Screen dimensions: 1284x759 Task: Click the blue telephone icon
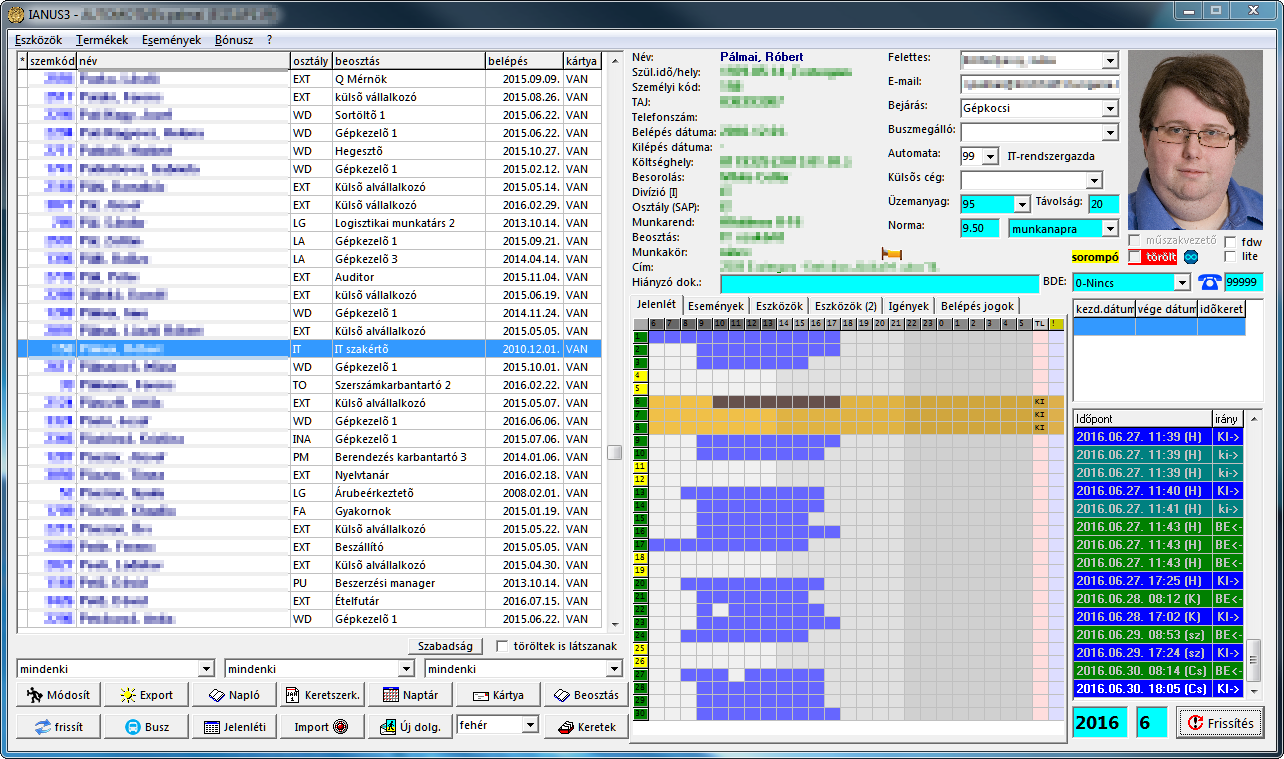1209,283
